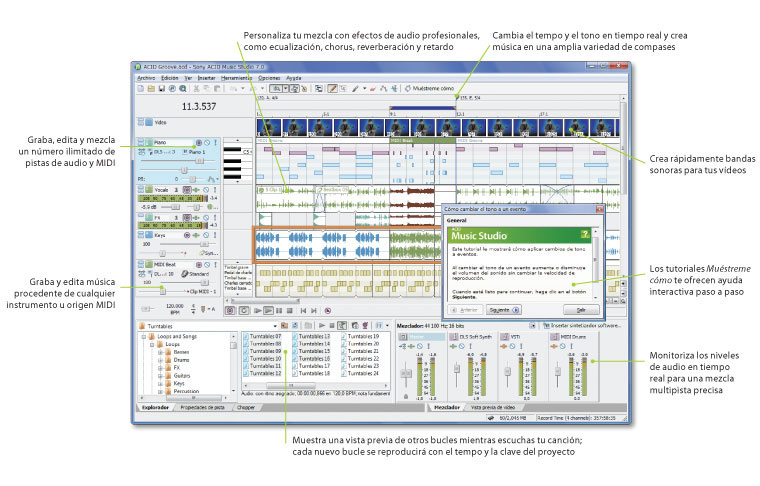Viewport: 760px width, 486px height.
Task: Stop preview in the Explorer toolbar
Action: tap(332, 326)
